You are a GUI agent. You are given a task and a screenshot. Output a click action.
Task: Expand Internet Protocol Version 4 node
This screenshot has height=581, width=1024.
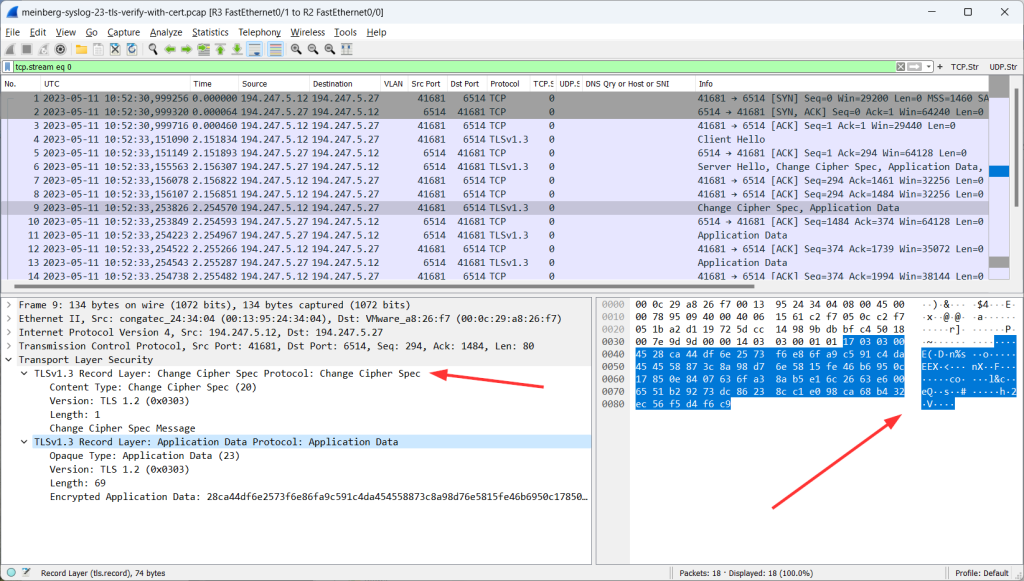[8, 332]
